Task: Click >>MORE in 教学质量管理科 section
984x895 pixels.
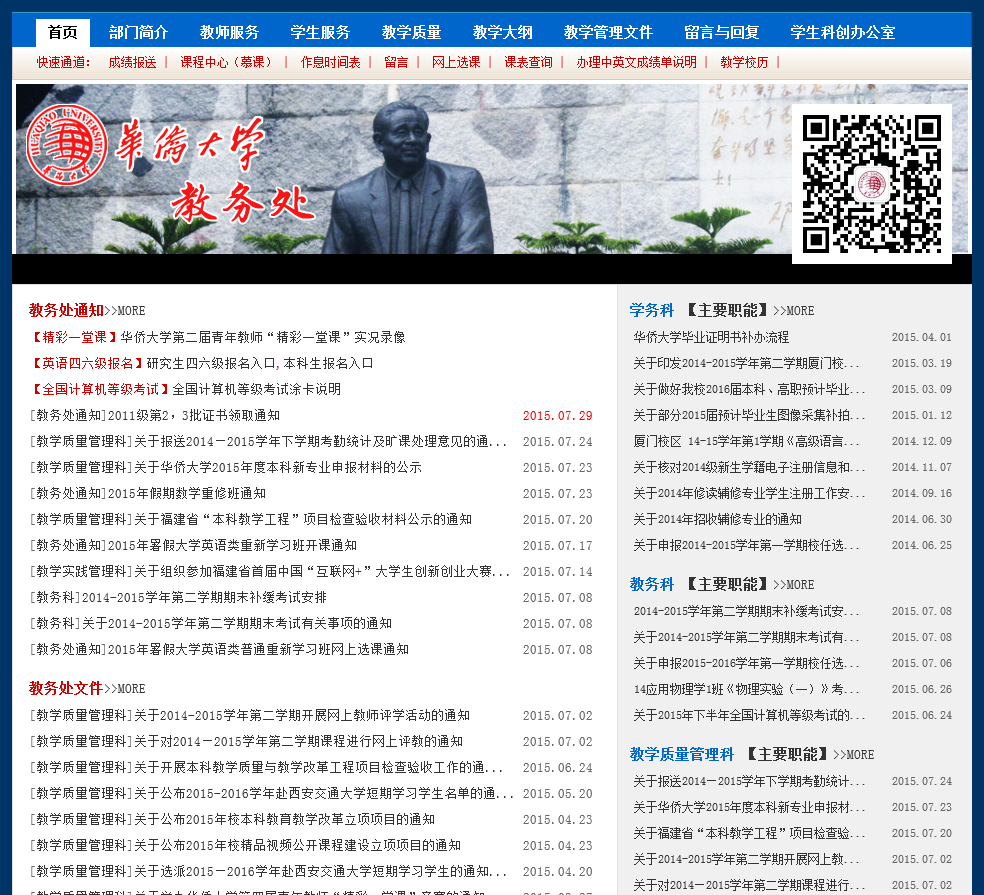Action: tap(854, 754)
